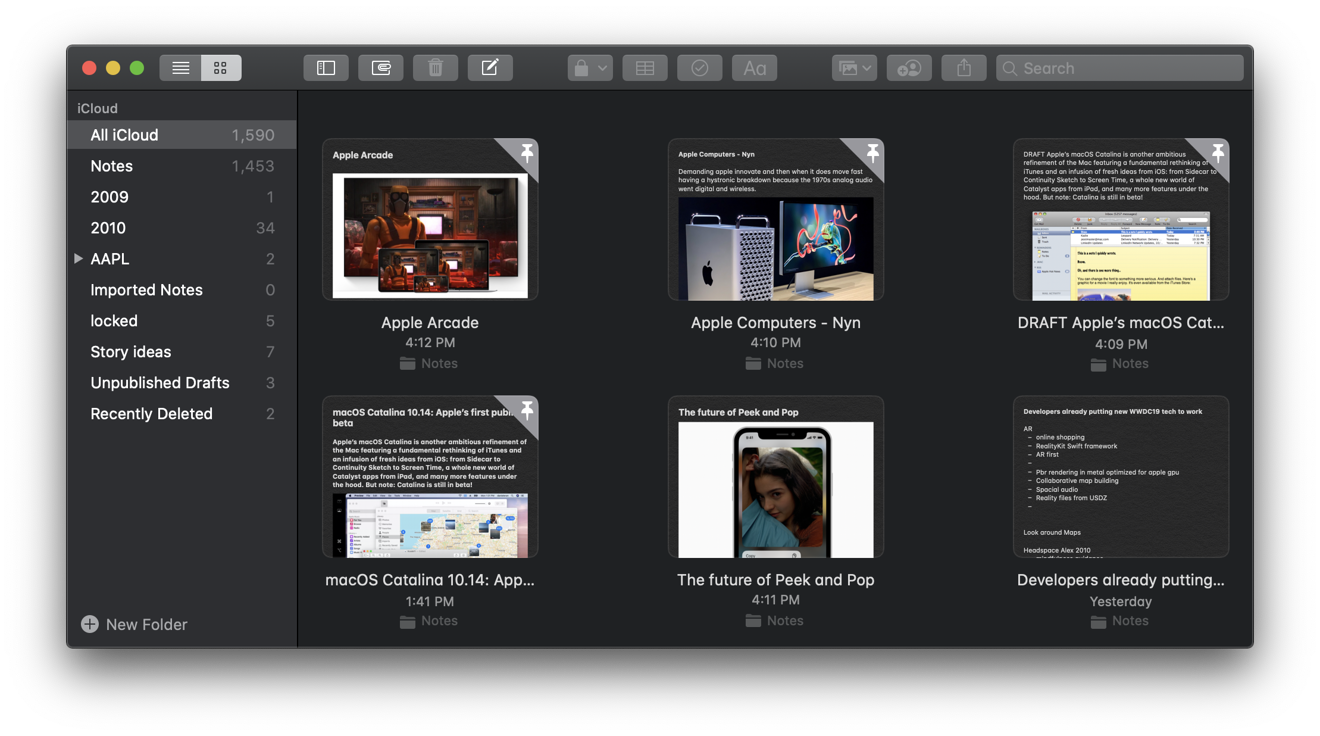
Task: Click the pin on Apple Computers - Nyn
Action: (x=872, y=153)
